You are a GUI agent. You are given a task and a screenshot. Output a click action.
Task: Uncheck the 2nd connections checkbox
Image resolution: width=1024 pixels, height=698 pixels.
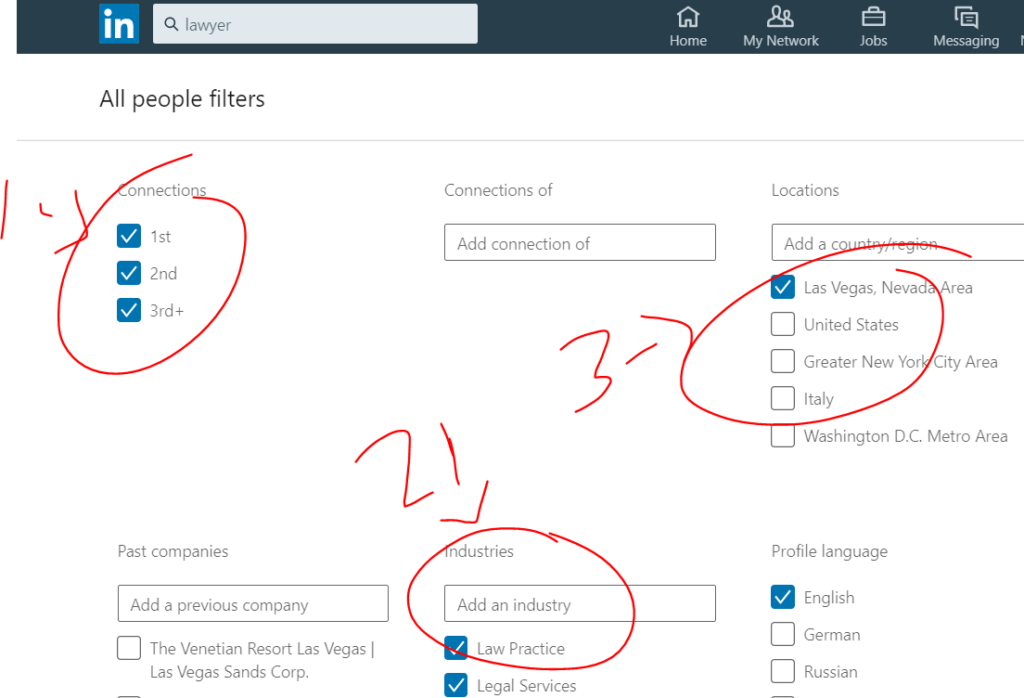[x=129, y=273]
